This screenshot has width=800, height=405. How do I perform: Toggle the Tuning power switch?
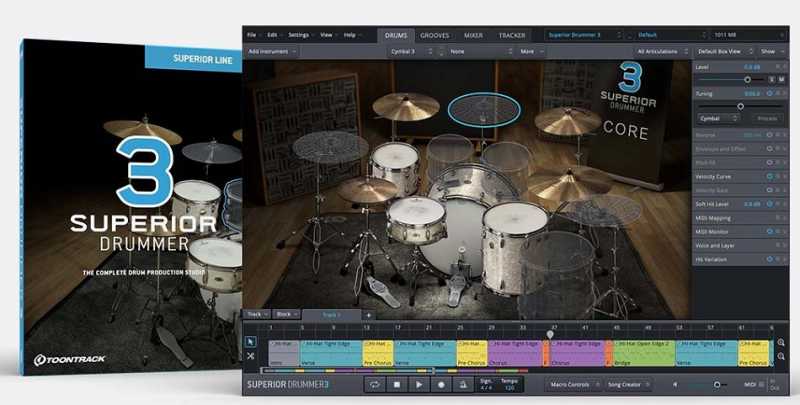[769, 94]
